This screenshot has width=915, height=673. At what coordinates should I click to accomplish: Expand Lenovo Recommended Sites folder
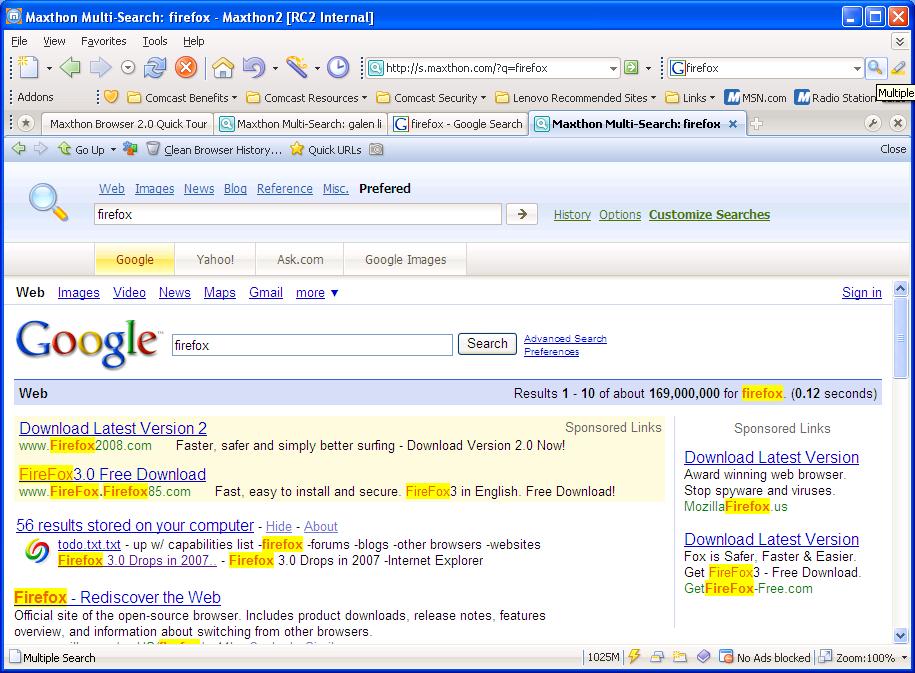[x=575, y=97]
